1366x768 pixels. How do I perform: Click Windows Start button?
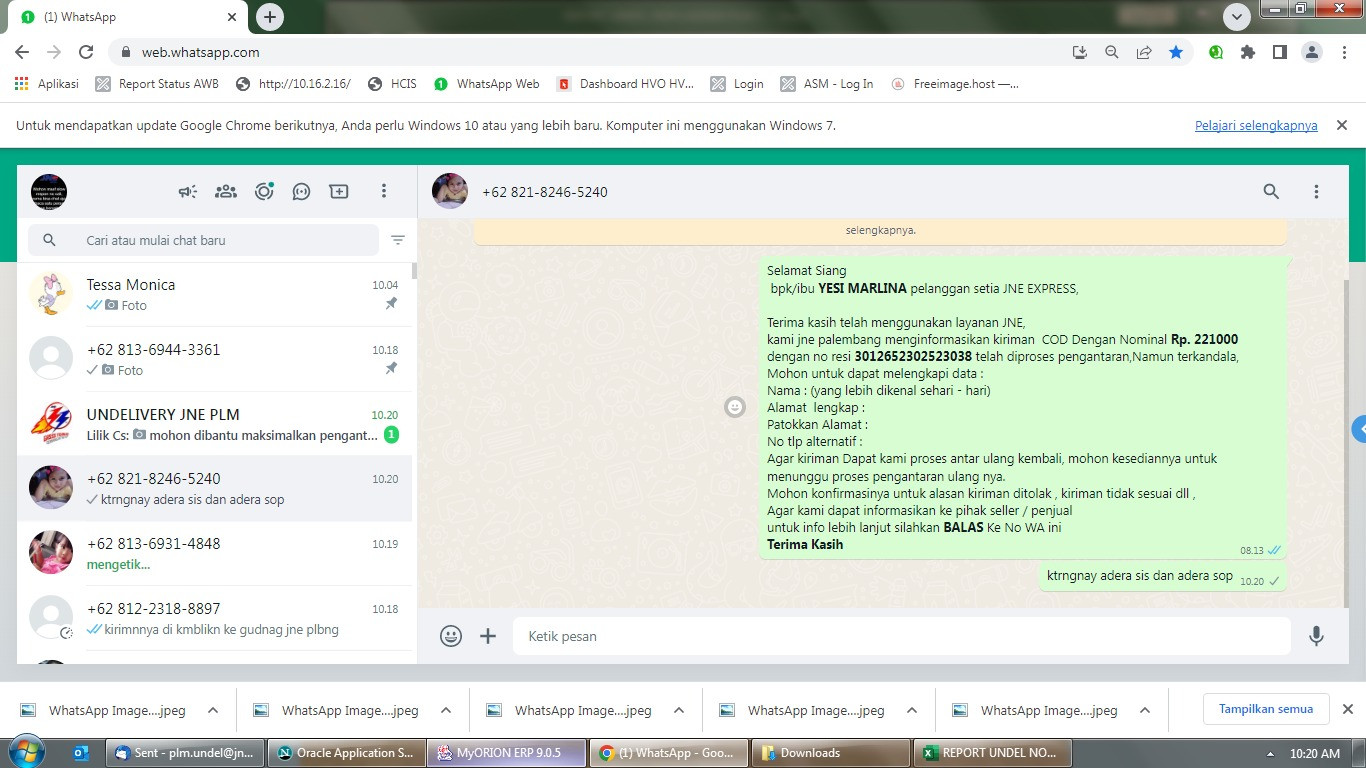27,752
